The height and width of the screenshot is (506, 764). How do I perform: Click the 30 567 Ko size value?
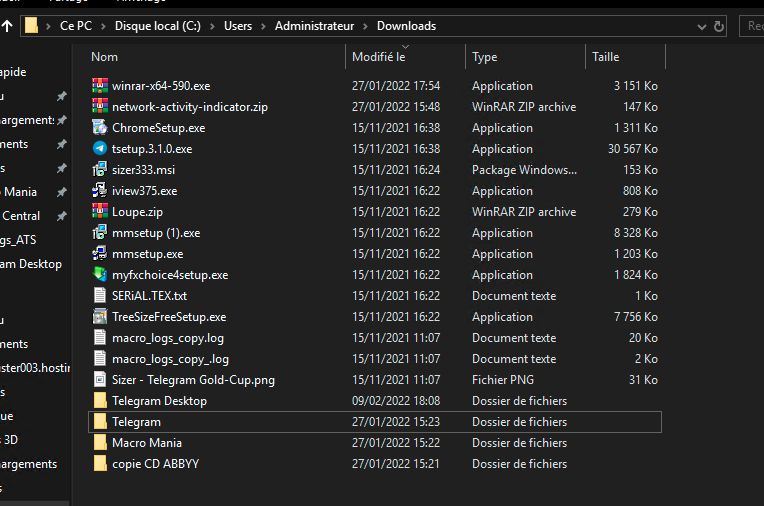pyautogui.click(x=632, y=149)
